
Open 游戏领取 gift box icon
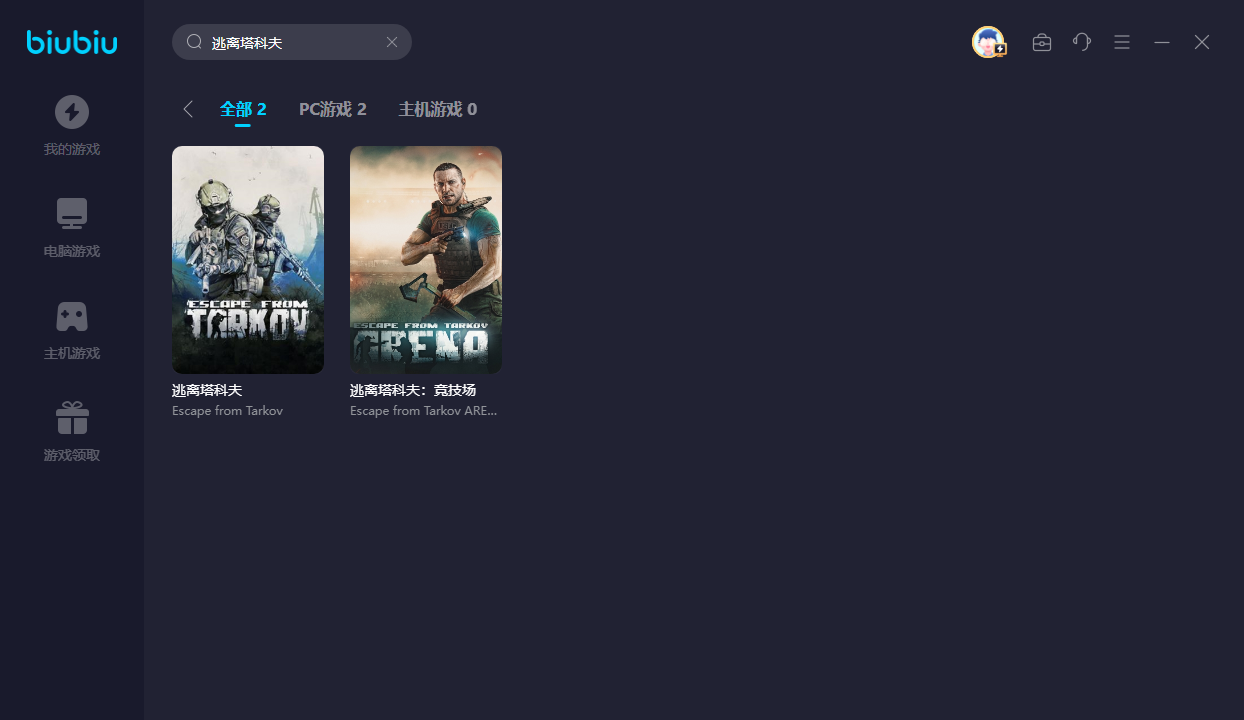[72, 418]
